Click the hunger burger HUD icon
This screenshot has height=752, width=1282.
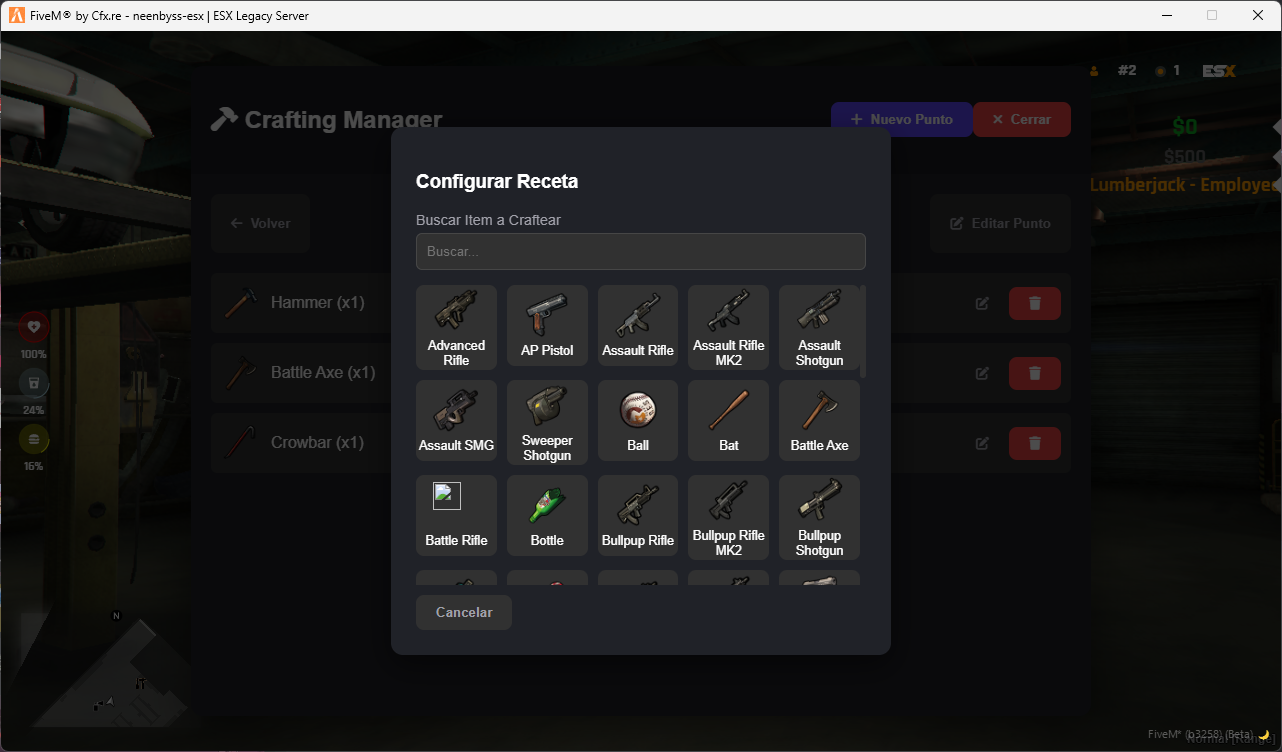[x=34, y=439]
